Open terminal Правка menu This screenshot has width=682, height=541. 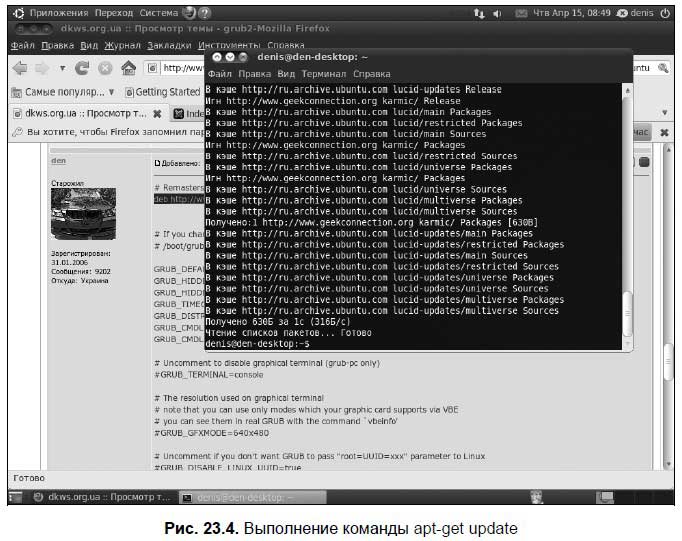click(254, 74)
